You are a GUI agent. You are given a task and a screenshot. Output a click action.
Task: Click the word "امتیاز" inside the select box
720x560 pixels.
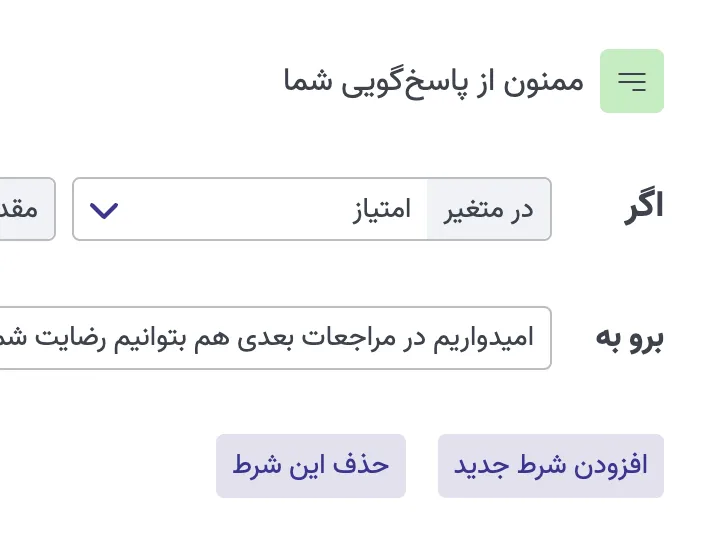382,210
